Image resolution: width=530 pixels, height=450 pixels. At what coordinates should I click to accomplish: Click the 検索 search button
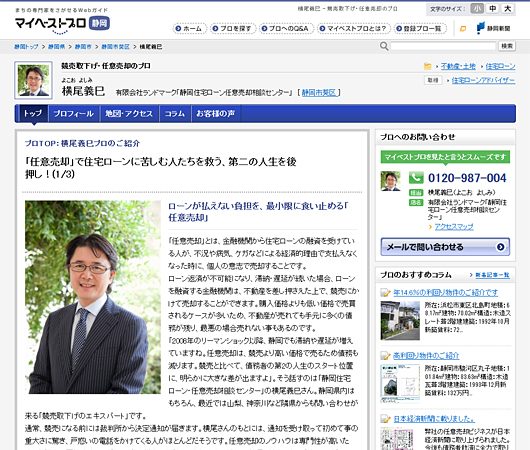[x=507, y=46]
